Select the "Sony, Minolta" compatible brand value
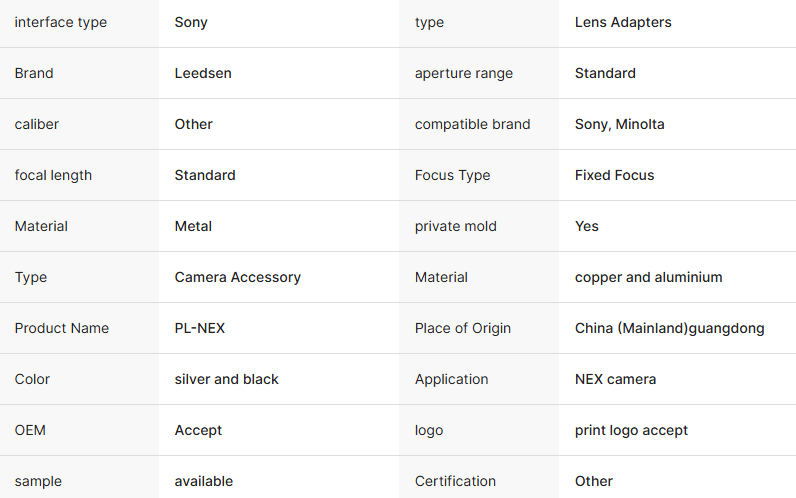The height and width of the screenshot is (498, 796). pyautogui.click(x=619, y=124)
